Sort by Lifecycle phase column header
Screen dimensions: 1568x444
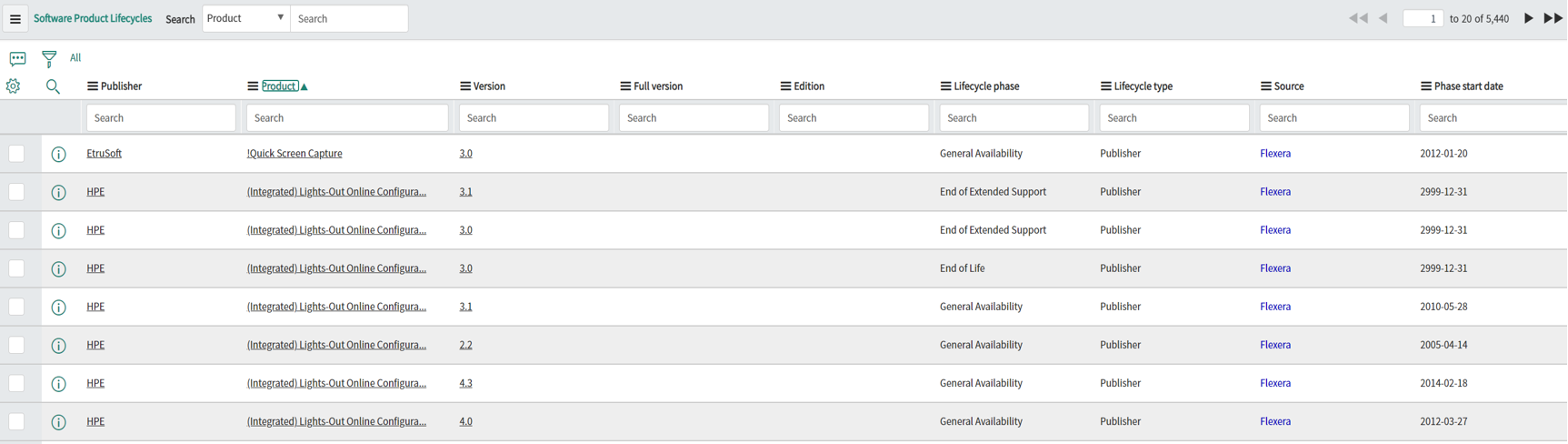click(x=986, y=86)
